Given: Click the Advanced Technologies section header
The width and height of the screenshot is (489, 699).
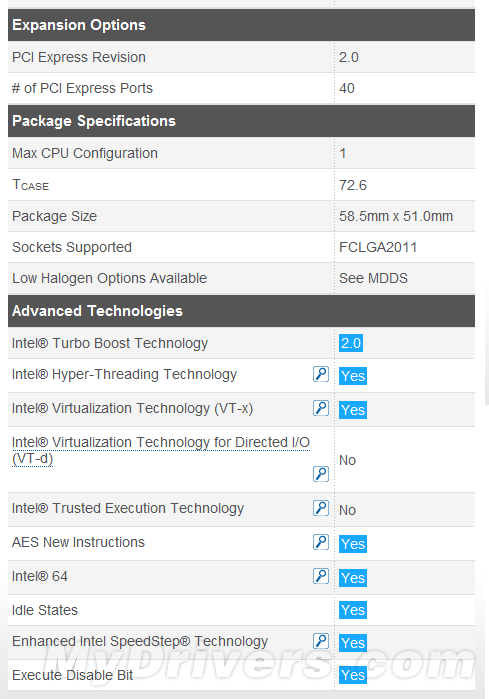Looking at the screenshot, I should point(241,311).
